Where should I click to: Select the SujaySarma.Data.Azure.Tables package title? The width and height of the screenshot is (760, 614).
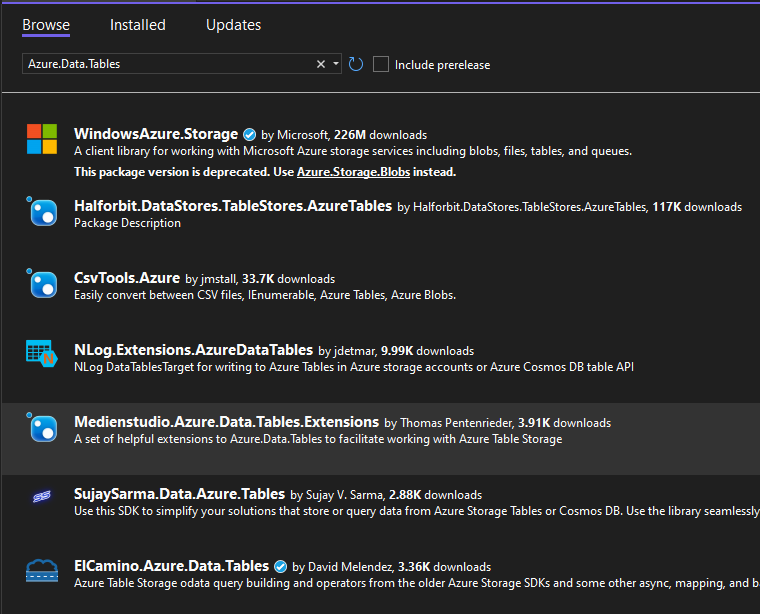pos(179,494)
